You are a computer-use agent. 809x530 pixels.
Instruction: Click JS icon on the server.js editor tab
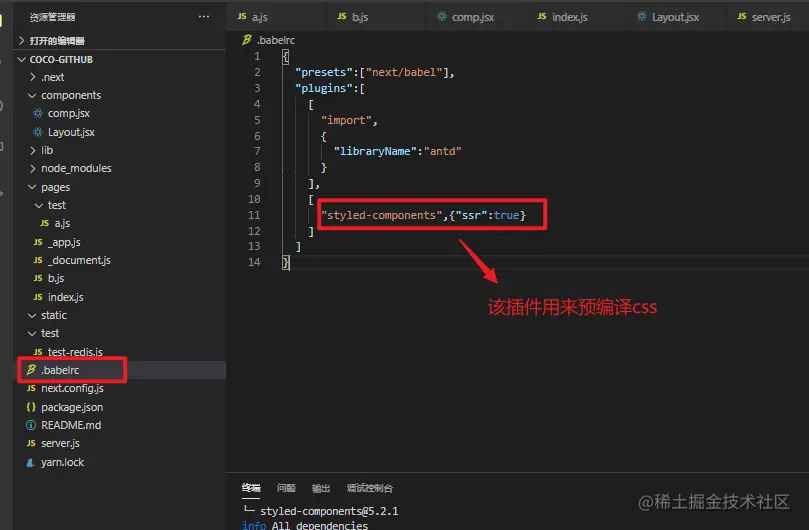(x=742, y=17)
